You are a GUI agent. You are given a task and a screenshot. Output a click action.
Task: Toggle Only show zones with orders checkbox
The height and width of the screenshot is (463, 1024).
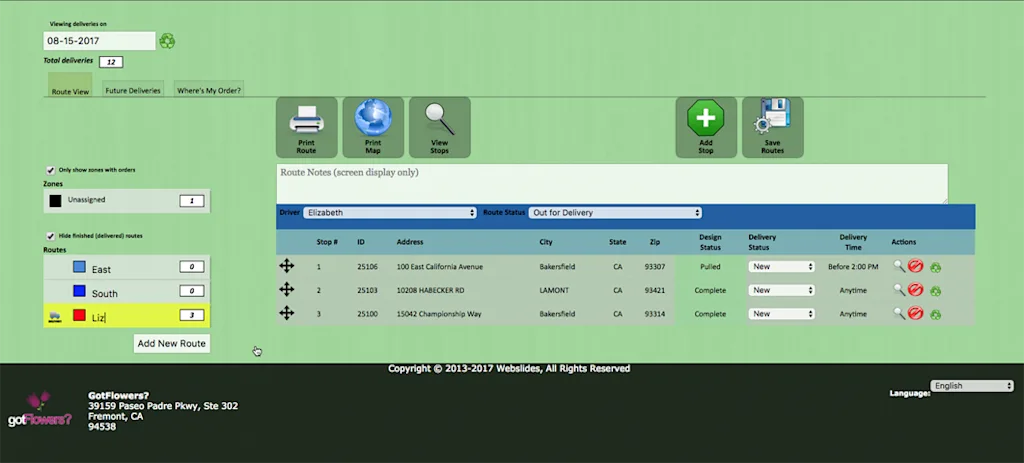(x=50, y=170)
